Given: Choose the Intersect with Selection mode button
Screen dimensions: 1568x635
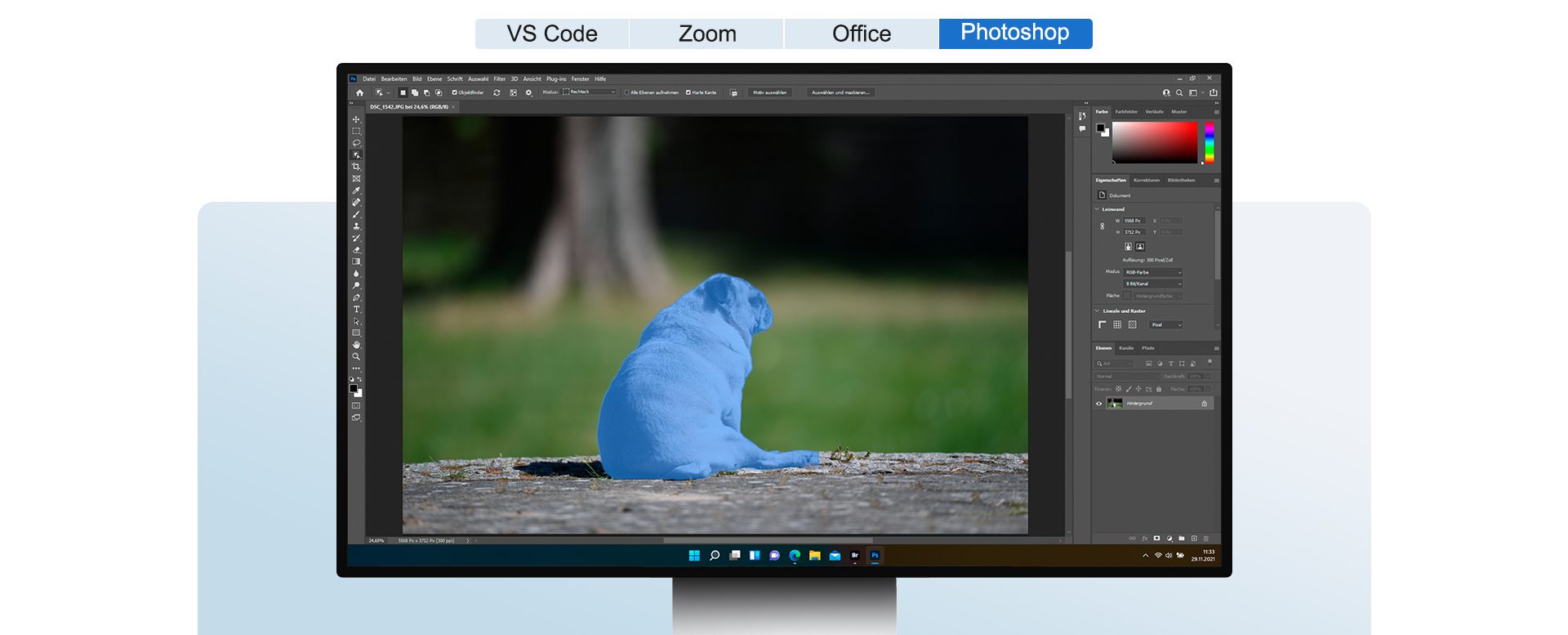Looking at the screenshot, I should [439, 92].
